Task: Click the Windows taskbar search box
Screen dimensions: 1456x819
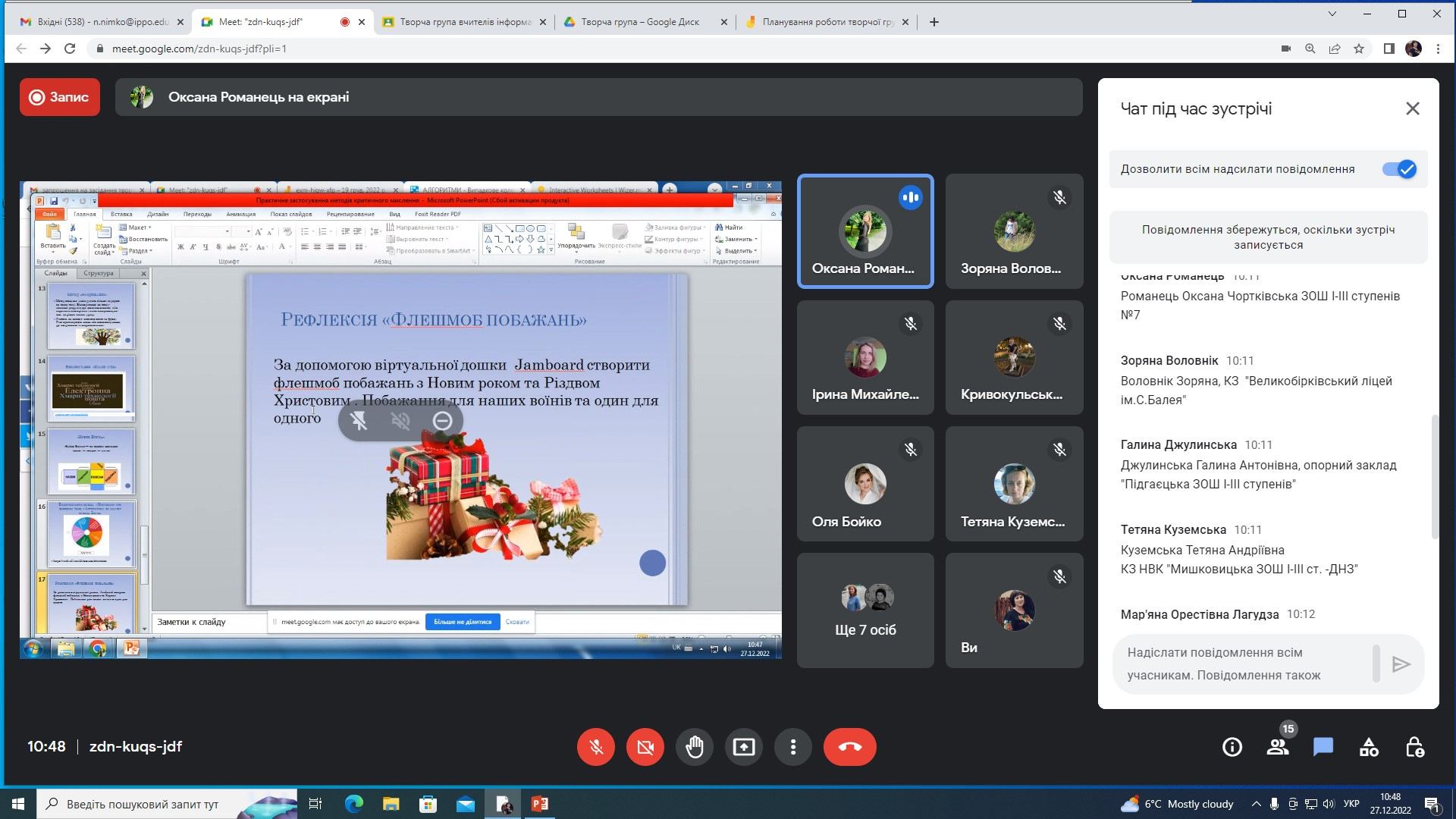Action: tap(167, 804)
